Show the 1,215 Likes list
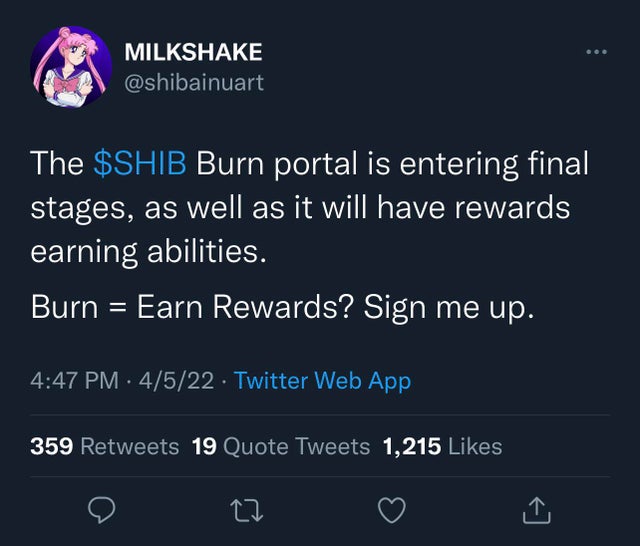The height and width of the screenshot is (546, 640). 442,446
